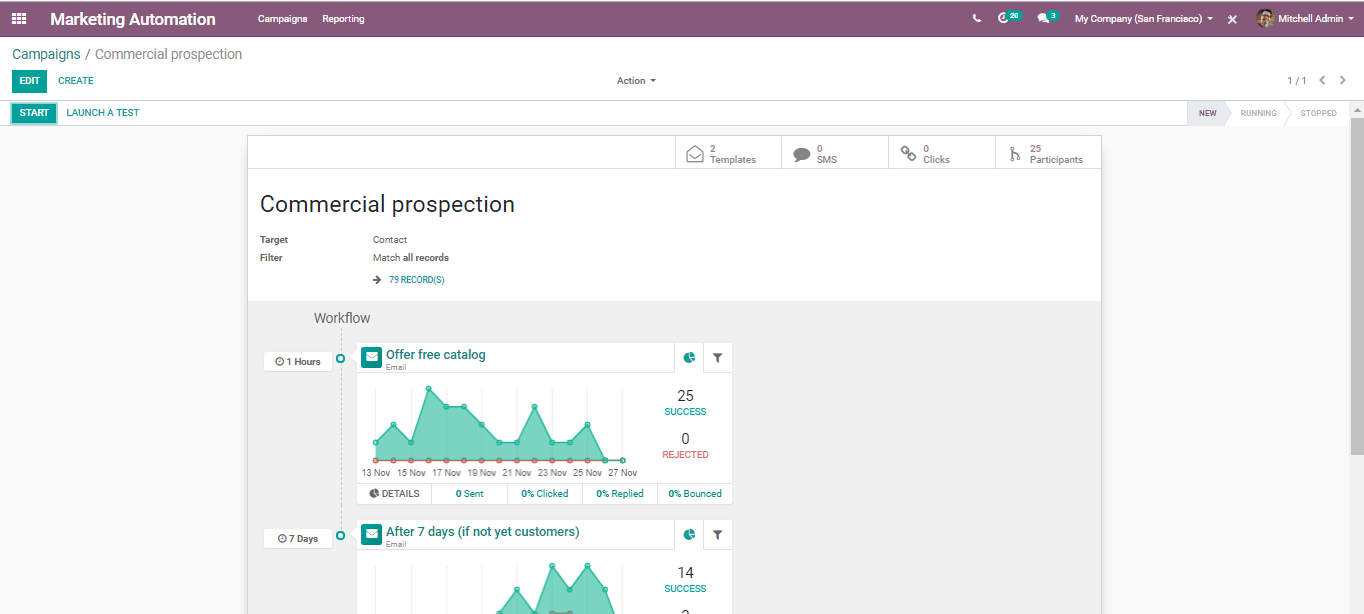
Task: Open the Reporting menu
Action: coord(343,19)
